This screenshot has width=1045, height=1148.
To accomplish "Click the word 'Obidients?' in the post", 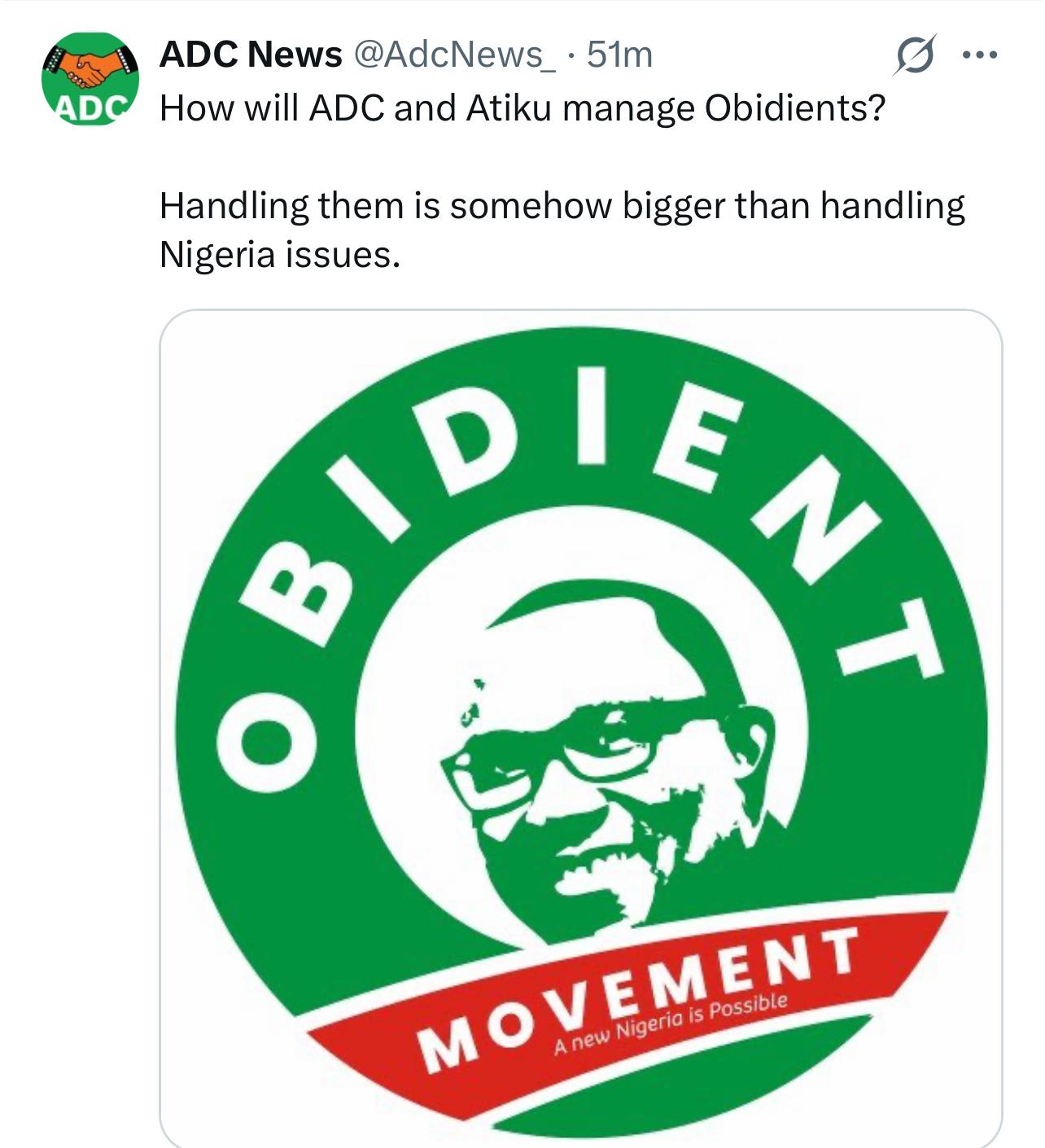I will (794, 108).
